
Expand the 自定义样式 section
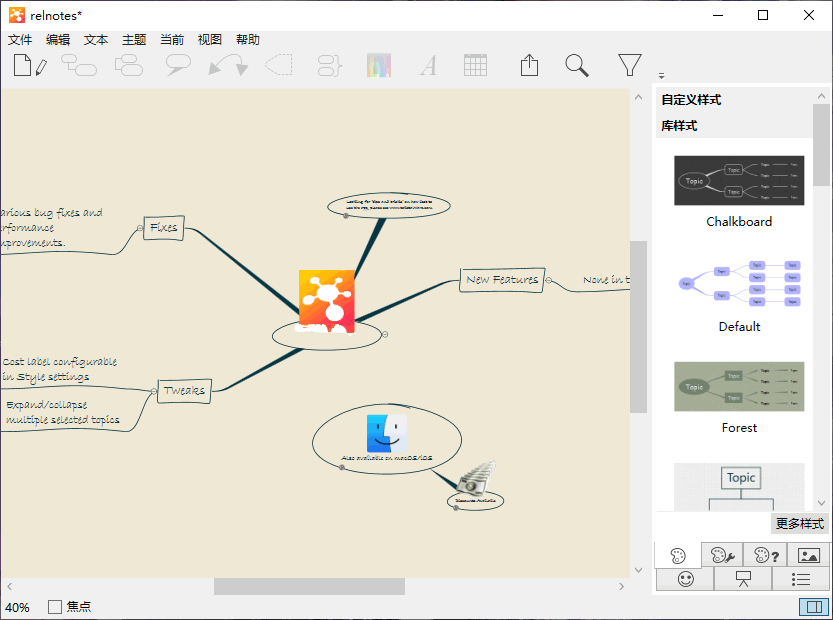coord(691,100)
